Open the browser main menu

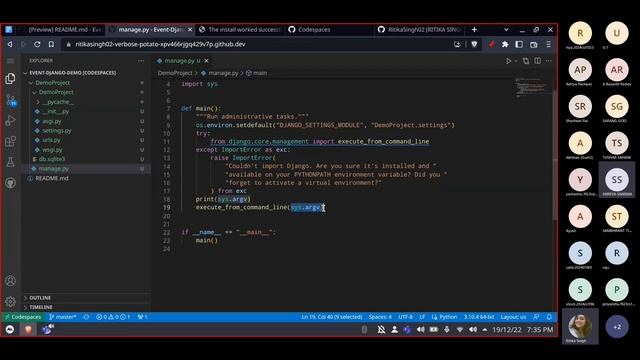[x=549, y=44]
